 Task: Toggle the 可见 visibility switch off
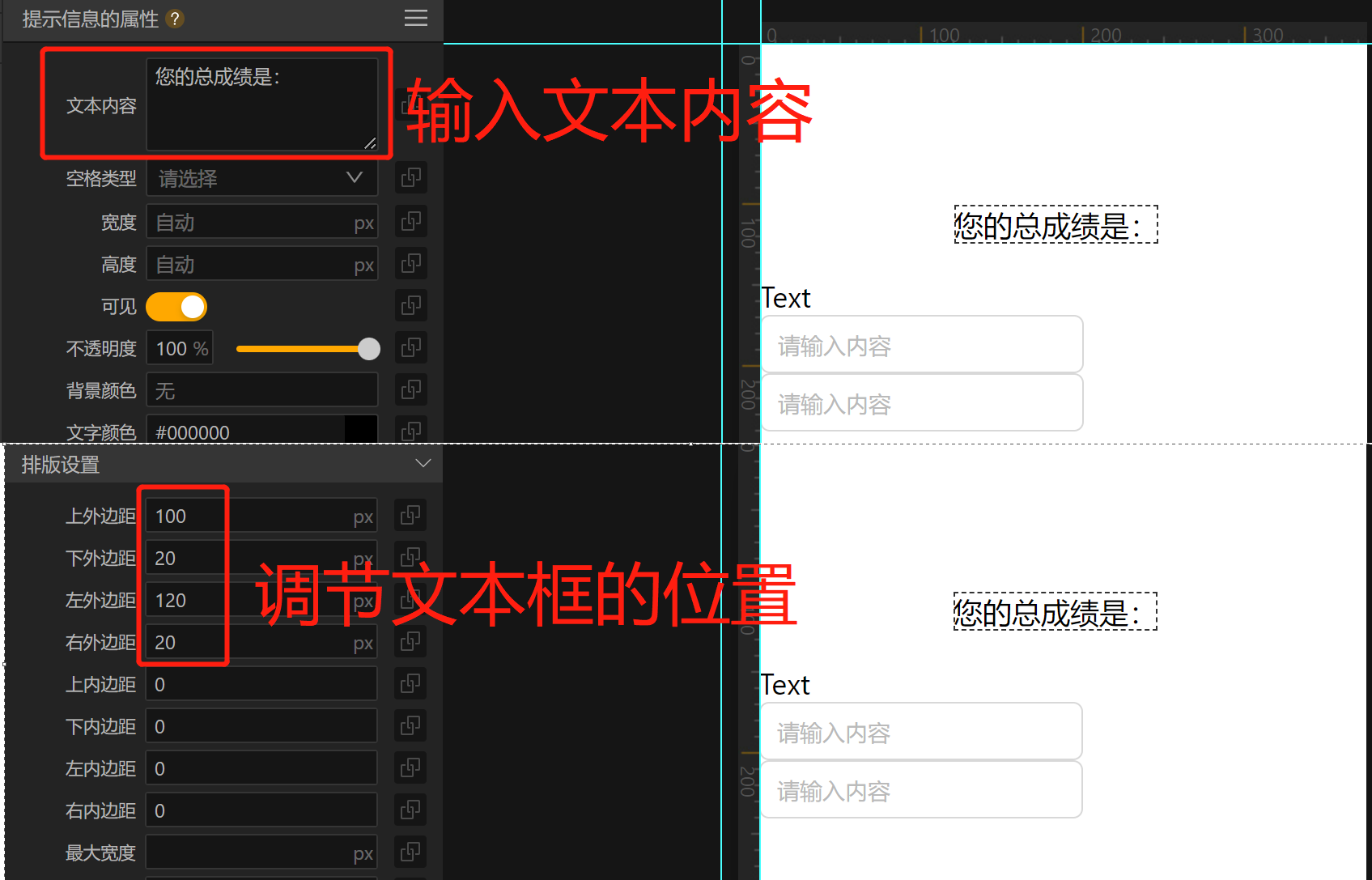pos(176,307)
